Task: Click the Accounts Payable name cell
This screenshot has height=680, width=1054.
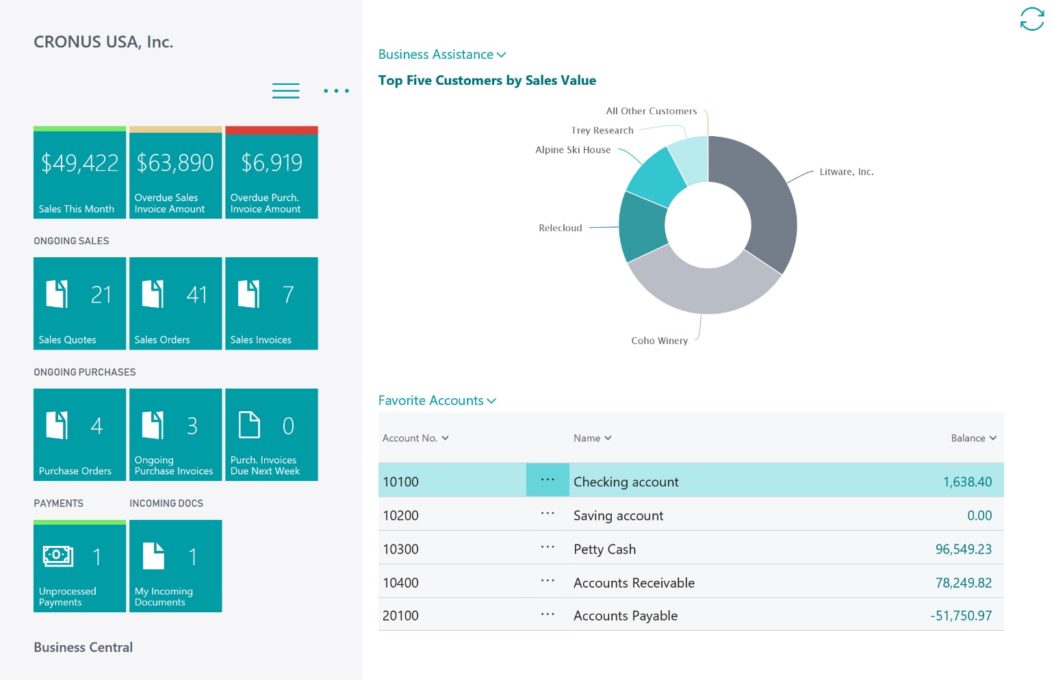Action: point(625,615)
